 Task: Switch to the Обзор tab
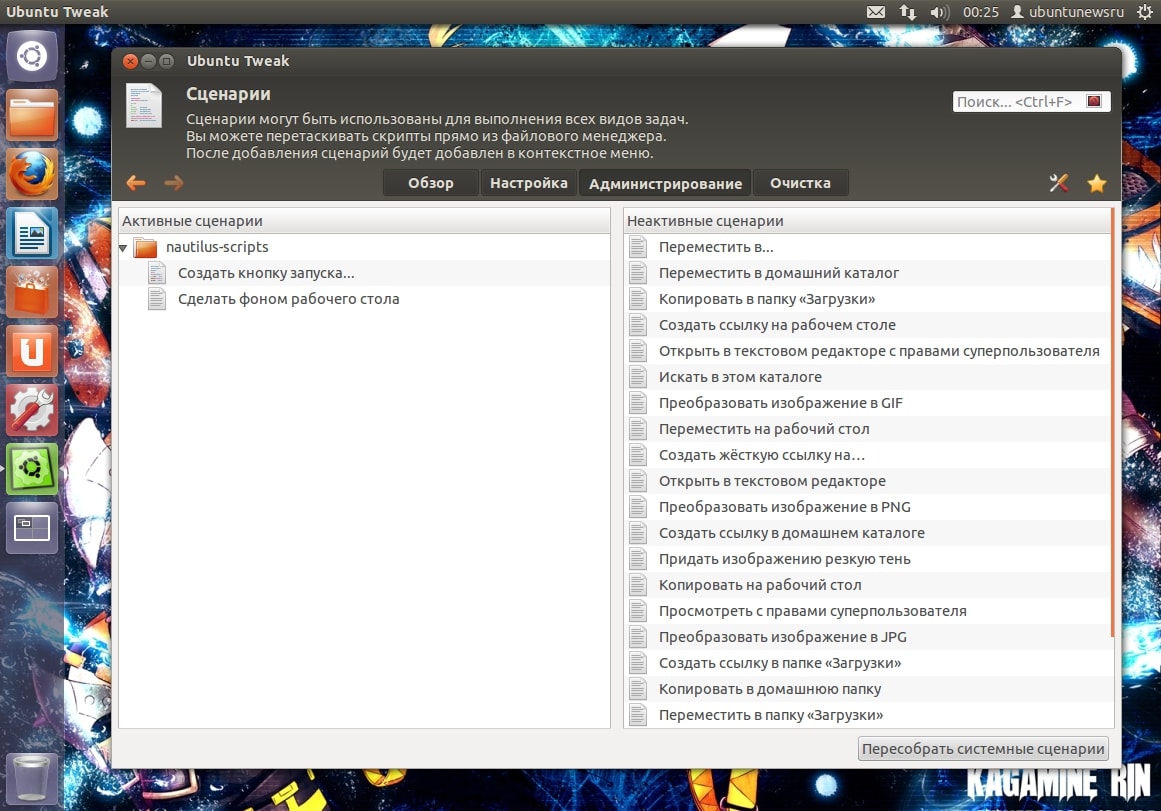coord(431,183)
